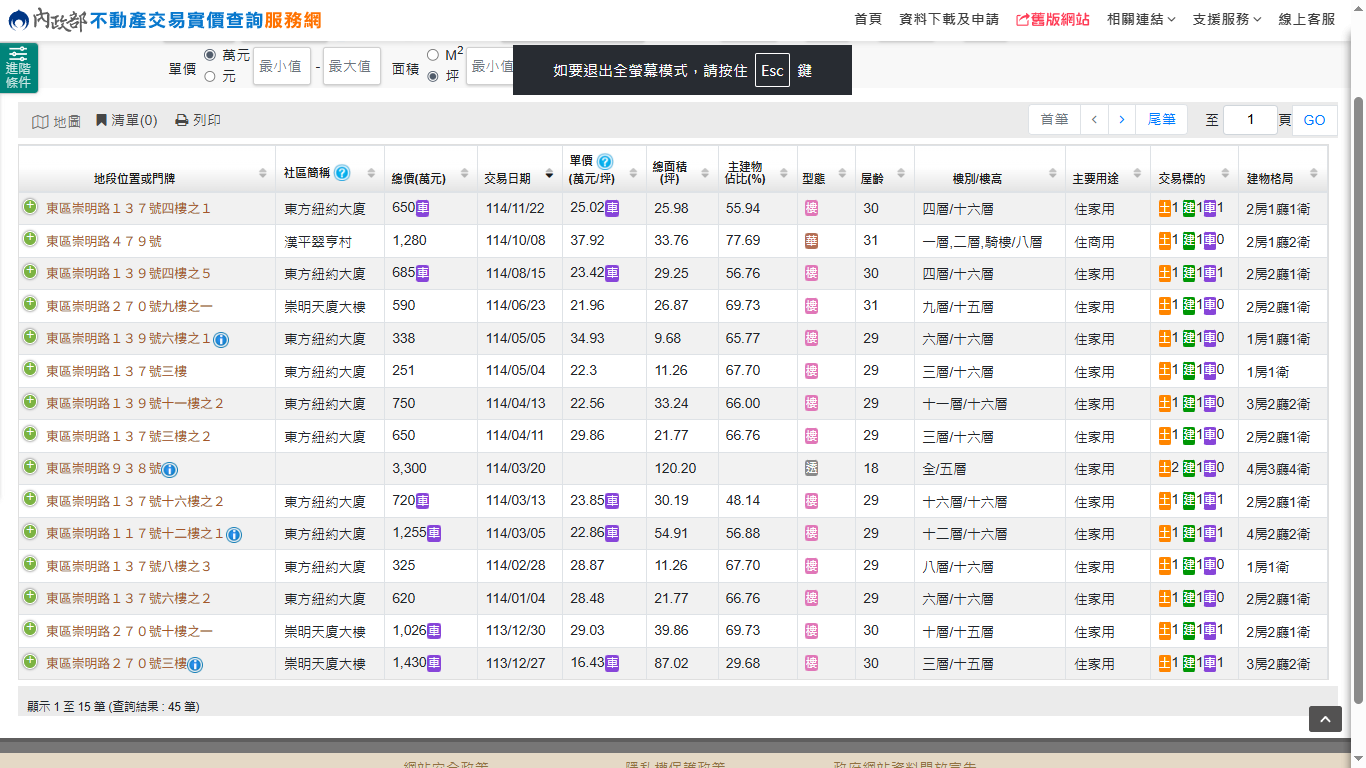Screen dimensions: 1366x768
Task: Click the 透 building type icon
Action: [811, 469]
